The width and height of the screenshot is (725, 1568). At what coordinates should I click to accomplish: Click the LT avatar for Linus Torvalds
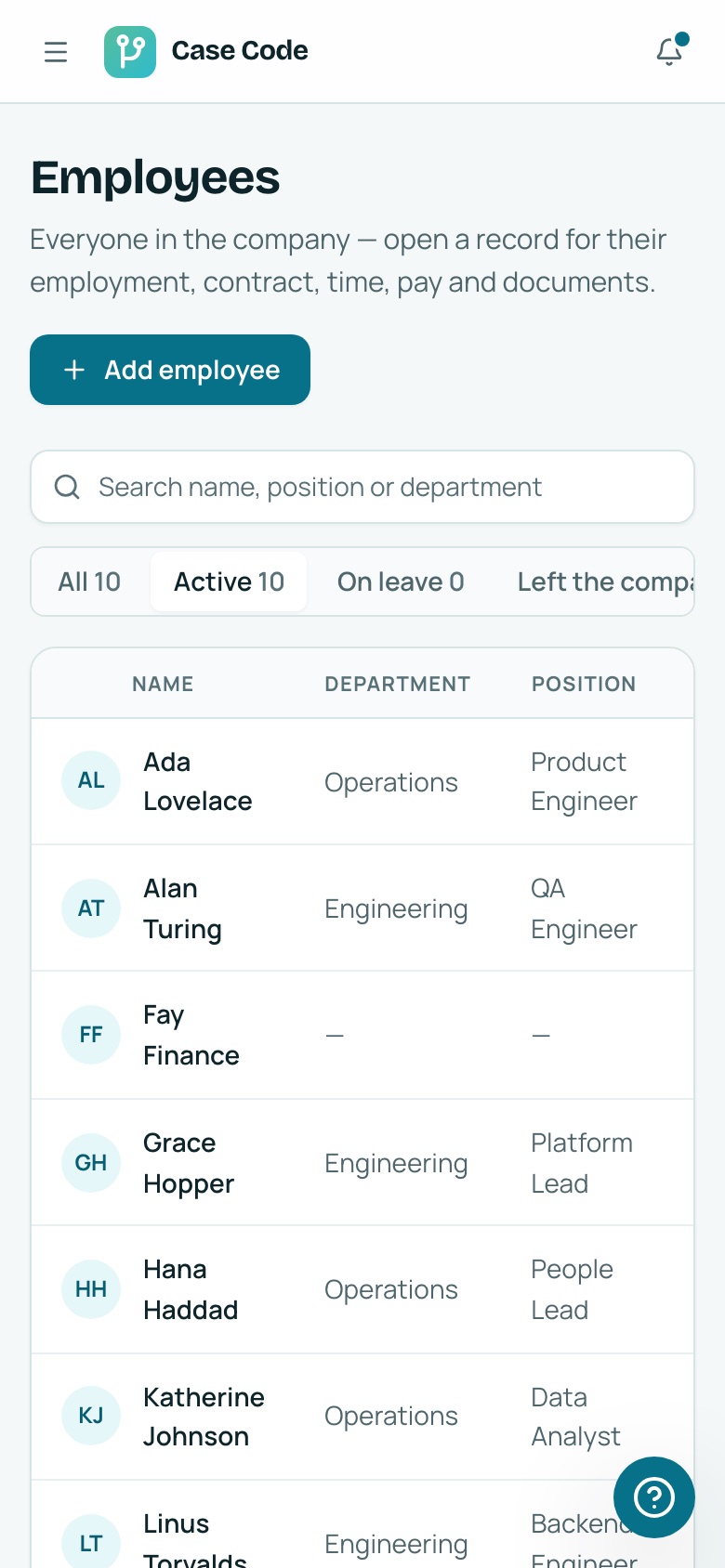[91, 1542]
